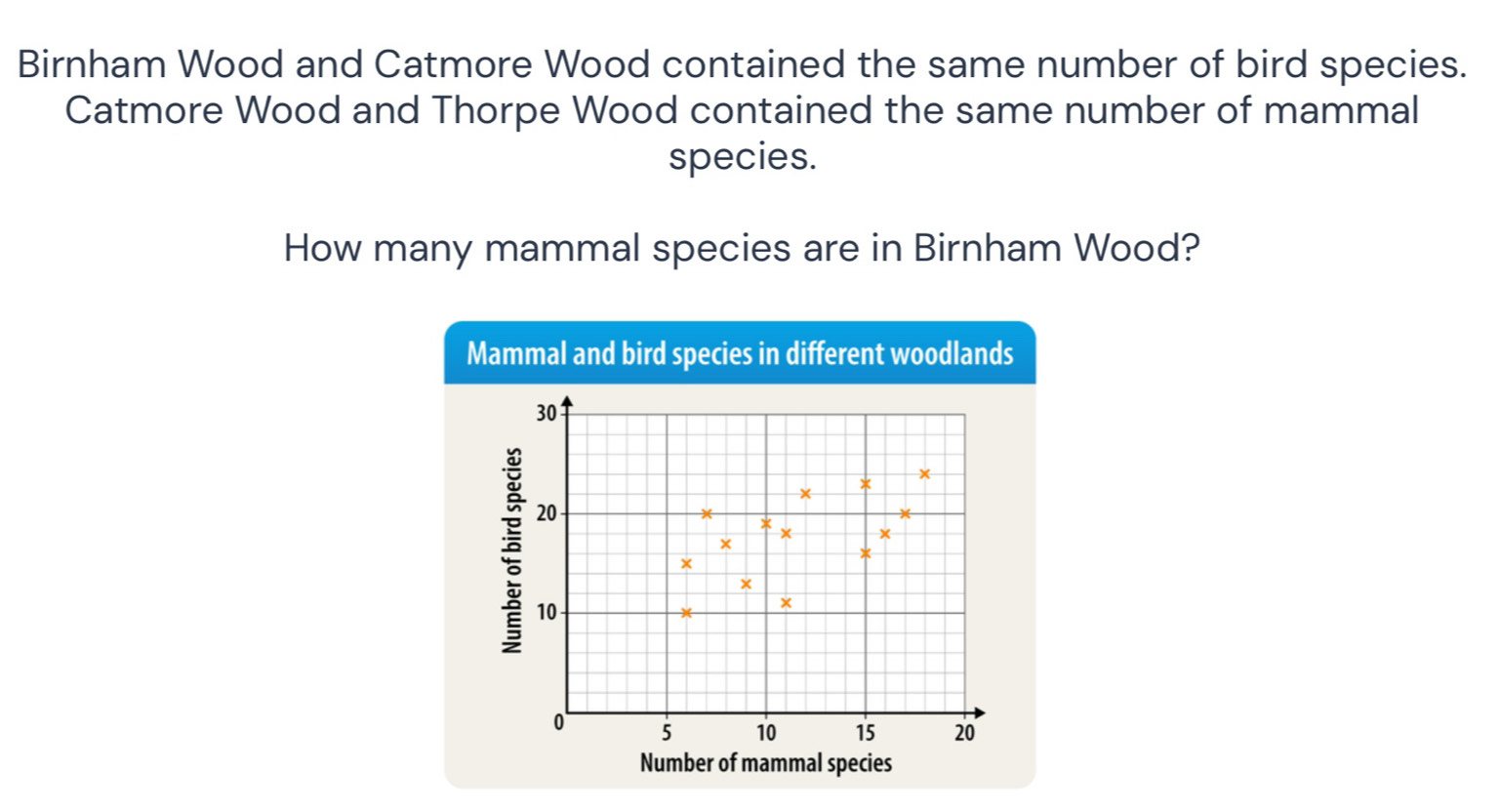Click the point at 7 mammals, 20 birds
This screenshot has height=812, width=1500.
coord(707,513)
